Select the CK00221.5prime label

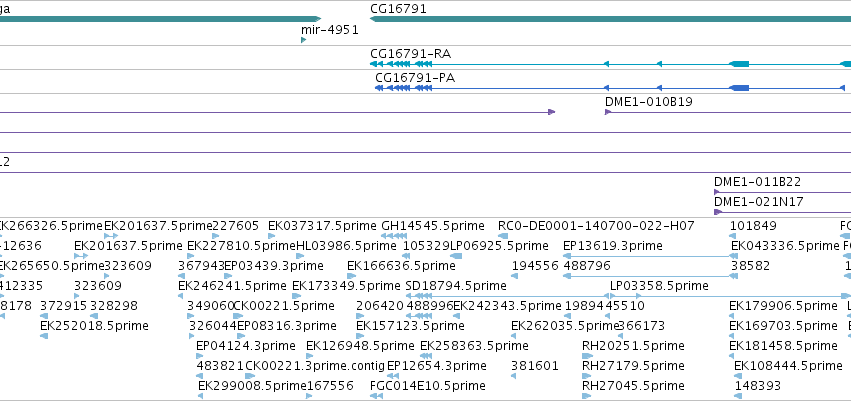click(284, 305)
